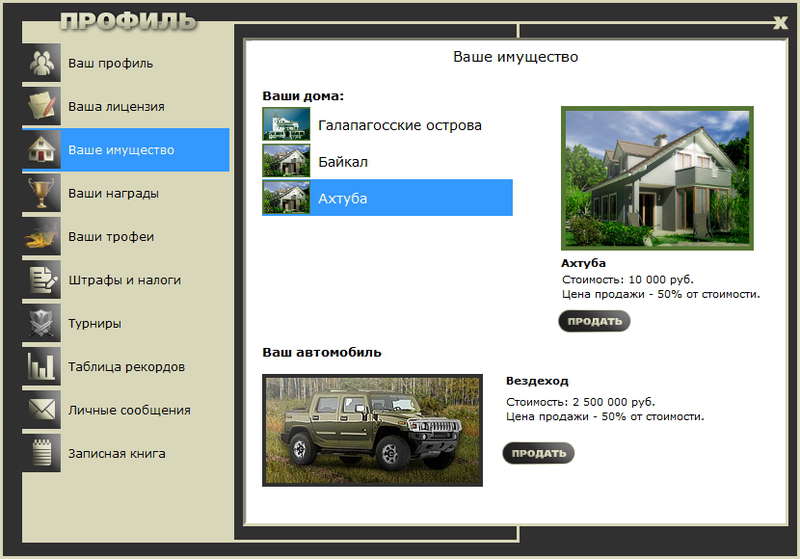The image size is (800, 559).
Task: Click the bar chart icon beside Таблица рекордов
Action: (x=41, y=367)
